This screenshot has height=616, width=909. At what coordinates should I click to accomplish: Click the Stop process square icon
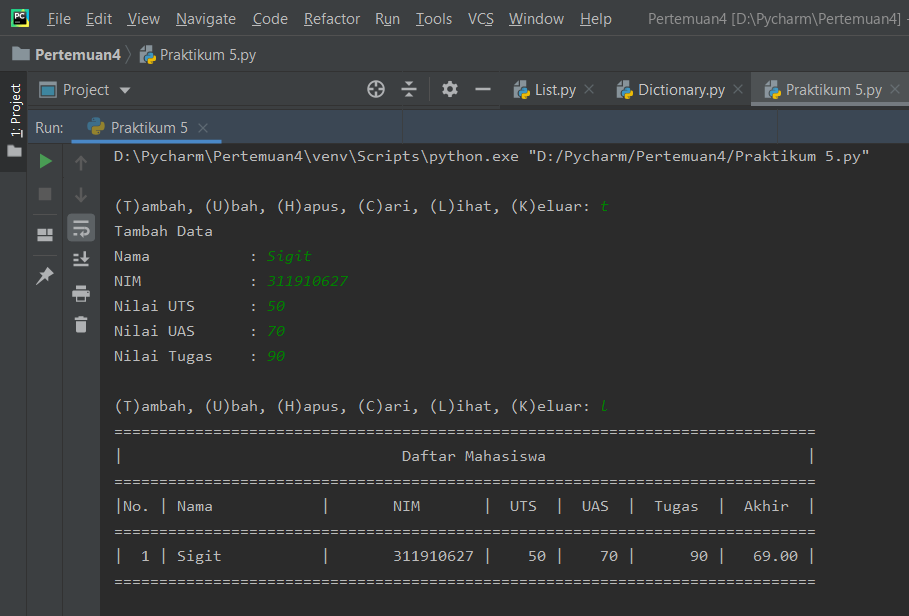click(45, 194)
